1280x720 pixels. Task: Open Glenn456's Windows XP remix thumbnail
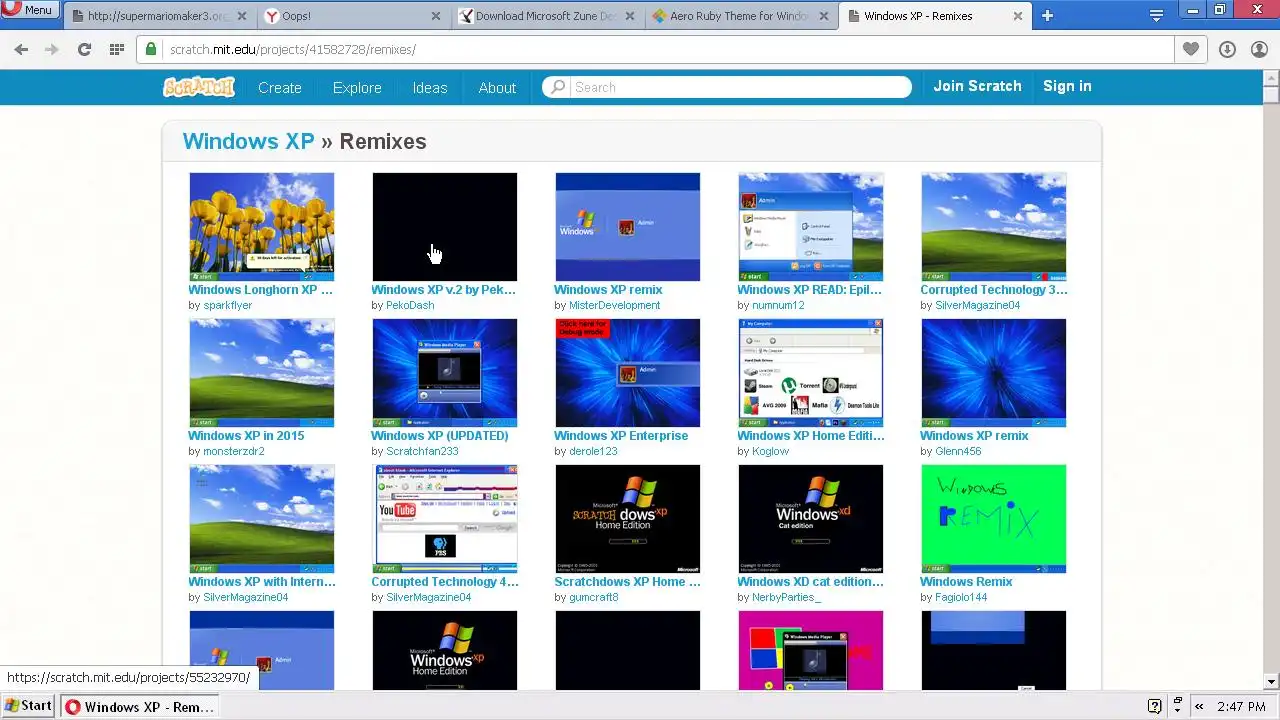[x=994, y=373]
